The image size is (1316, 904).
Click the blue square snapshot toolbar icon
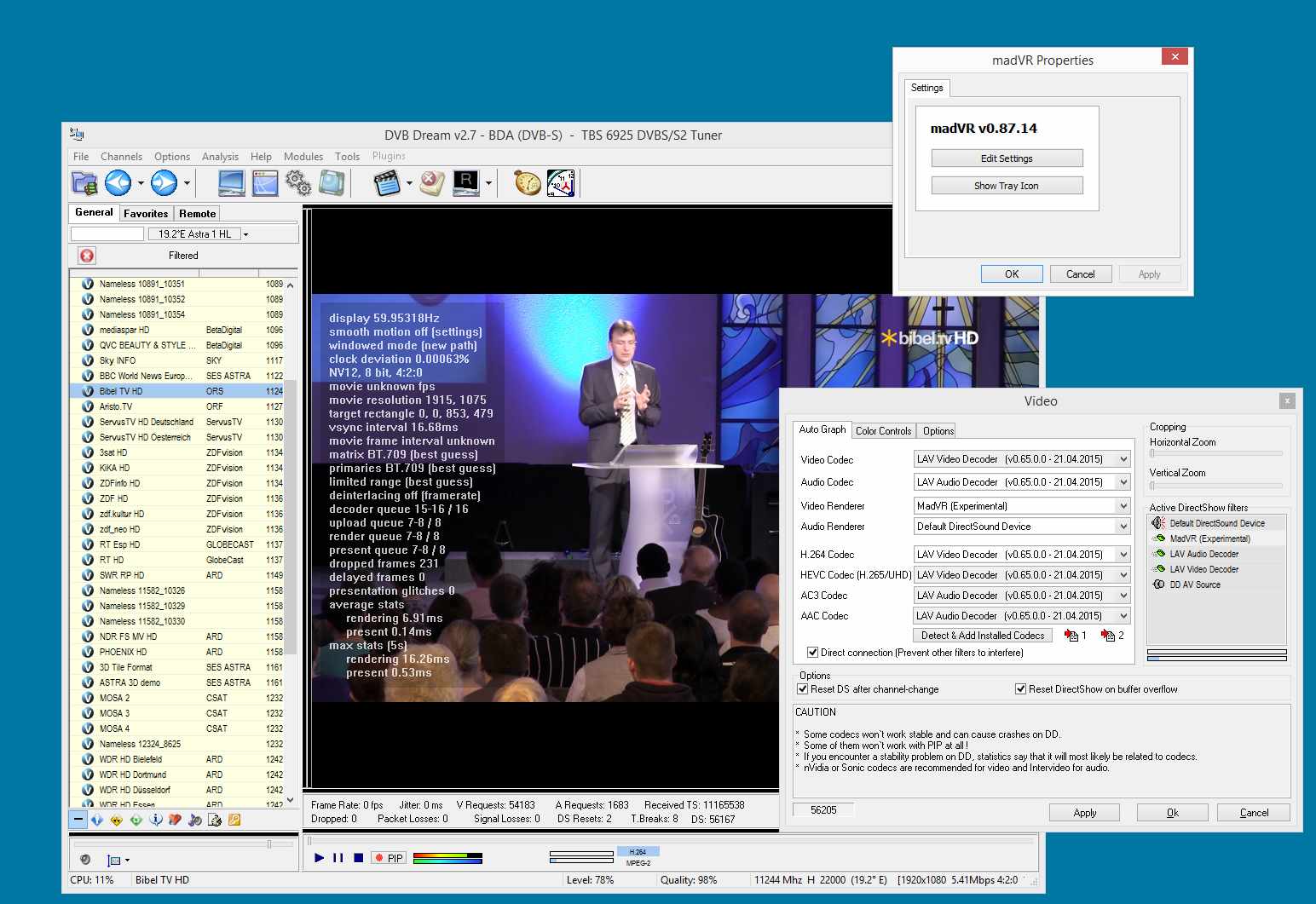coord(332,182)
